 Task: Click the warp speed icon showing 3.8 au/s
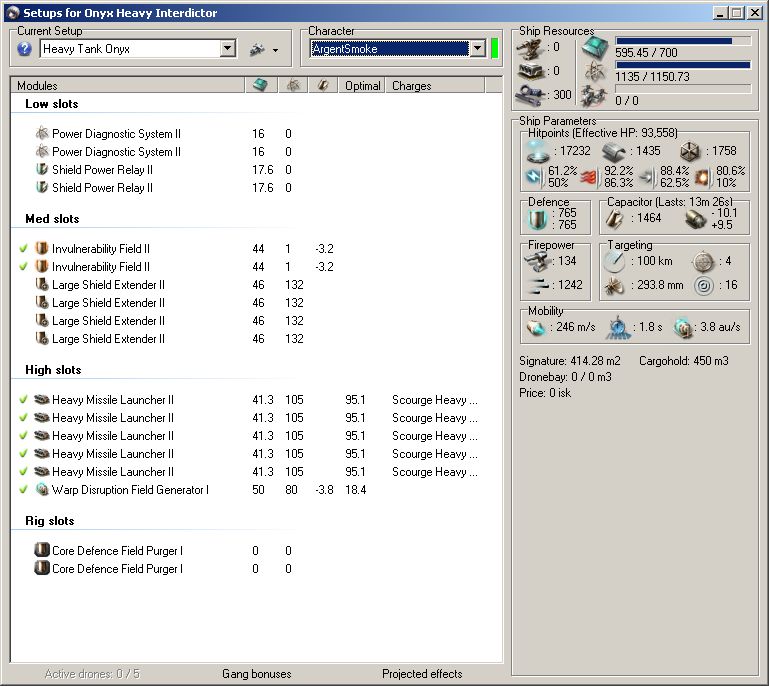click(x=683, y=328)
